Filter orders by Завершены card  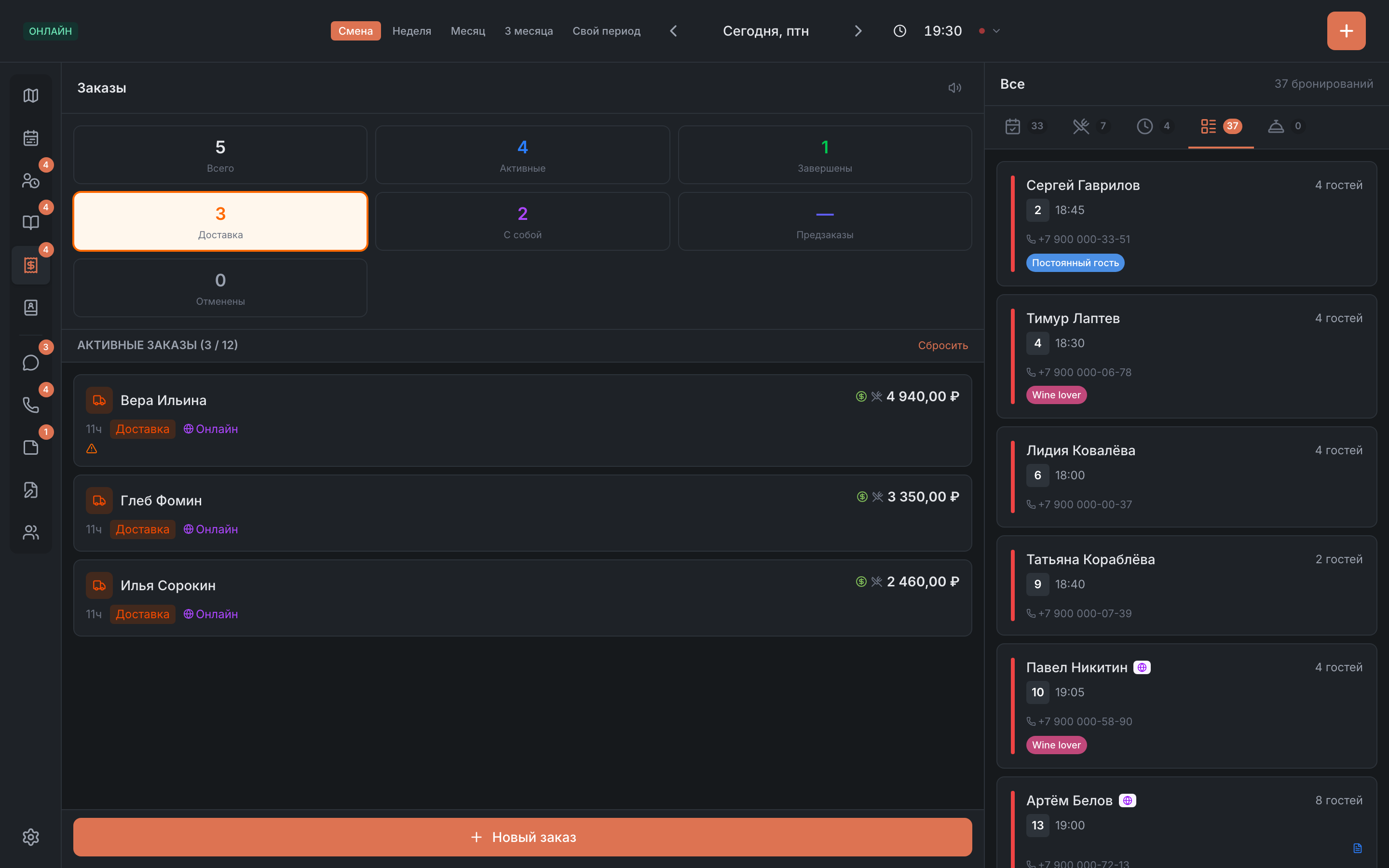(x=825, y=155)
